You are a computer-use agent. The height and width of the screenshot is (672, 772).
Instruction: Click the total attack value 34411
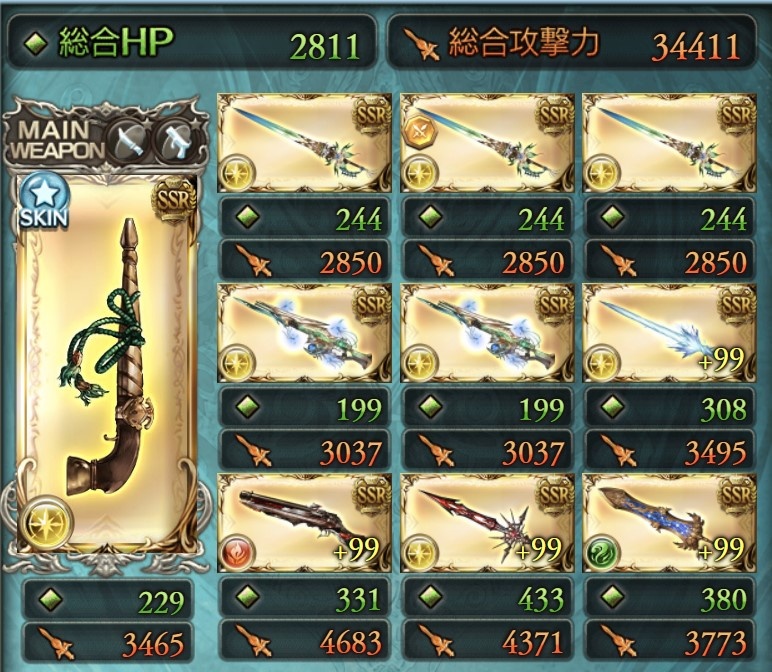pos(696,47)
